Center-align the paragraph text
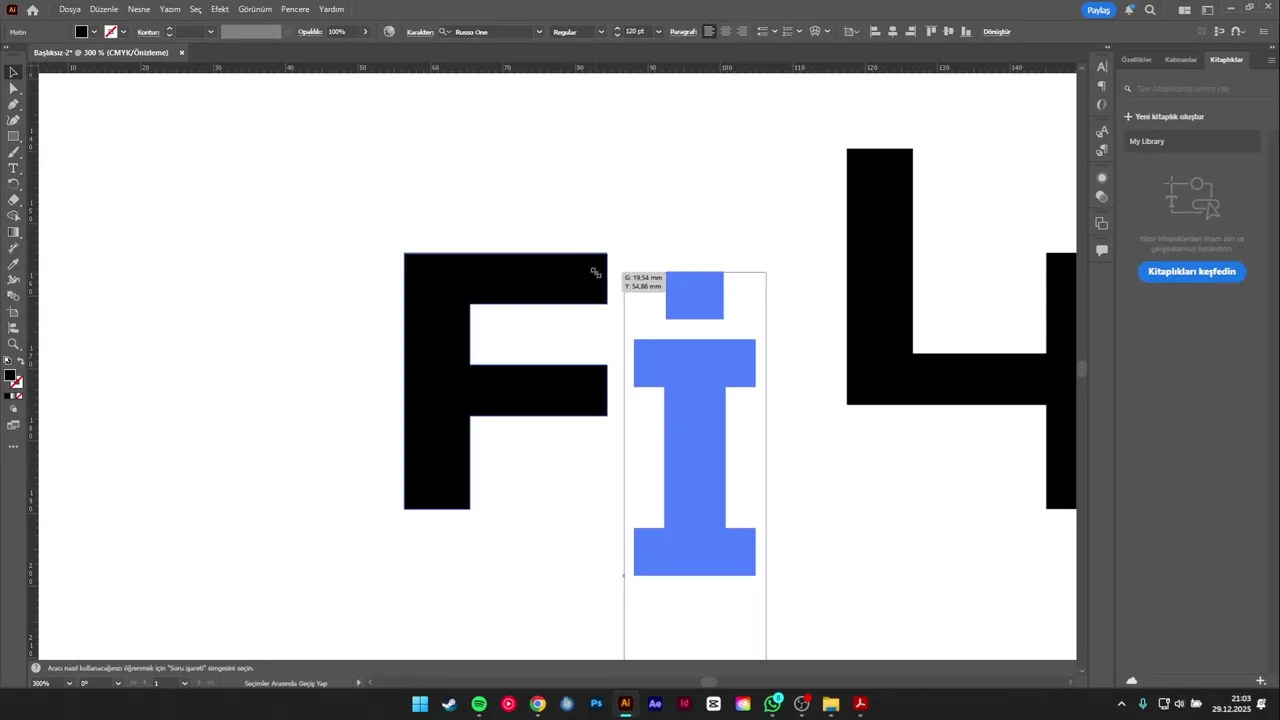The width and height of the screenshot is (1280, 720). pos(726,32)
